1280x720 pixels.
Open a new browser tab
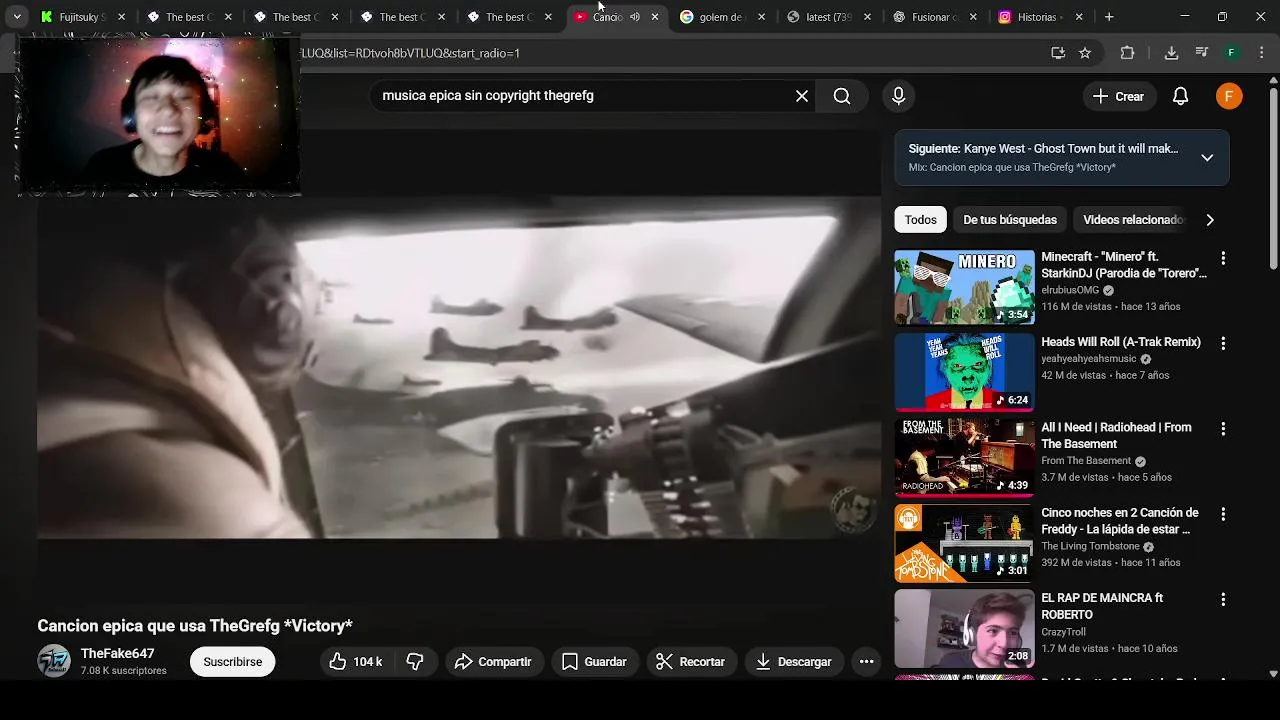(x=1108, y=17)
